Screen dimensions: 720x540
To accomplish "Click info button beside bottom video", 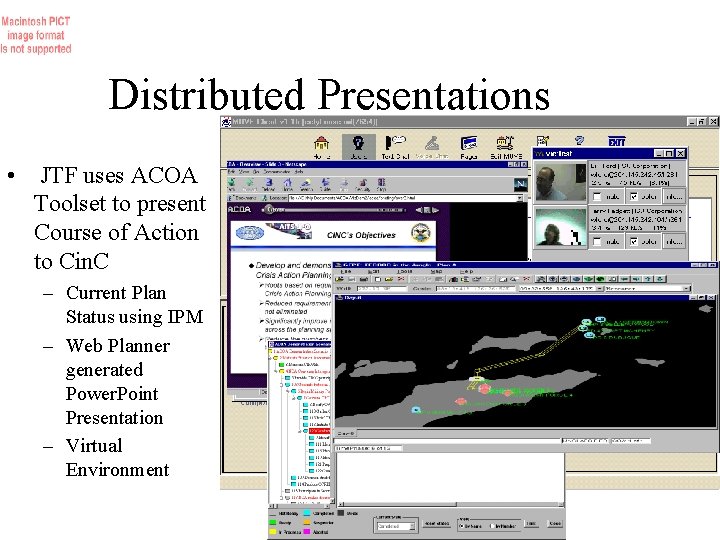I will pos(674,241).
